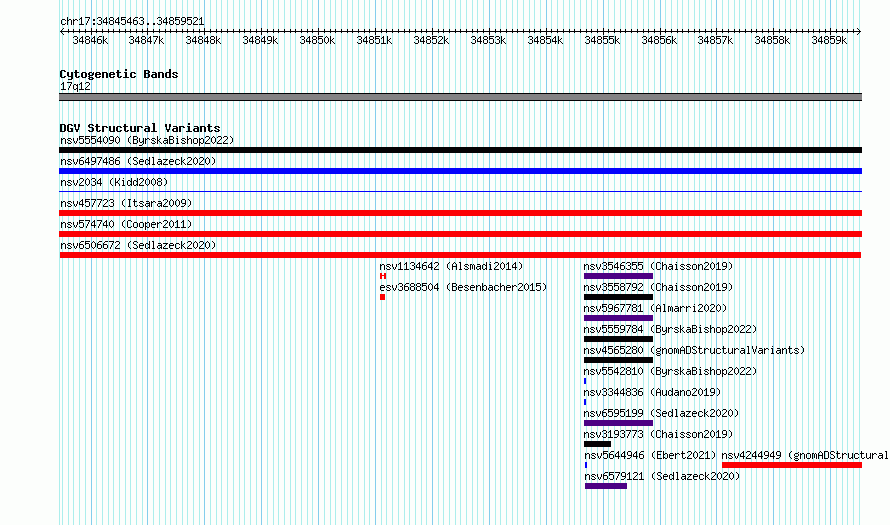The width and height of the screenshot is (890, 525).
Task: Open nsv6595199 (Sedlazeck2020) label
Action: [x=661, y=413]
